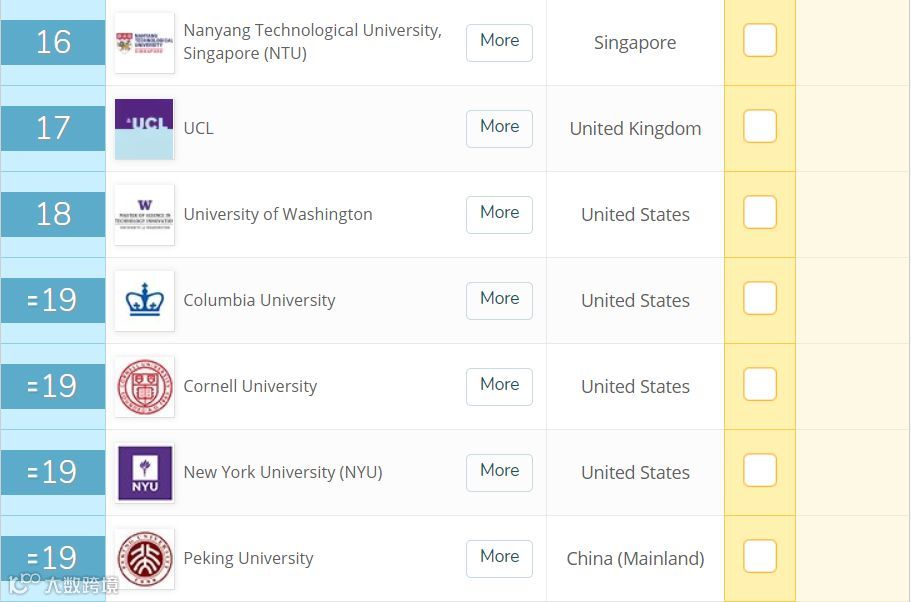Click the University of Washington logo

point(144,215)
